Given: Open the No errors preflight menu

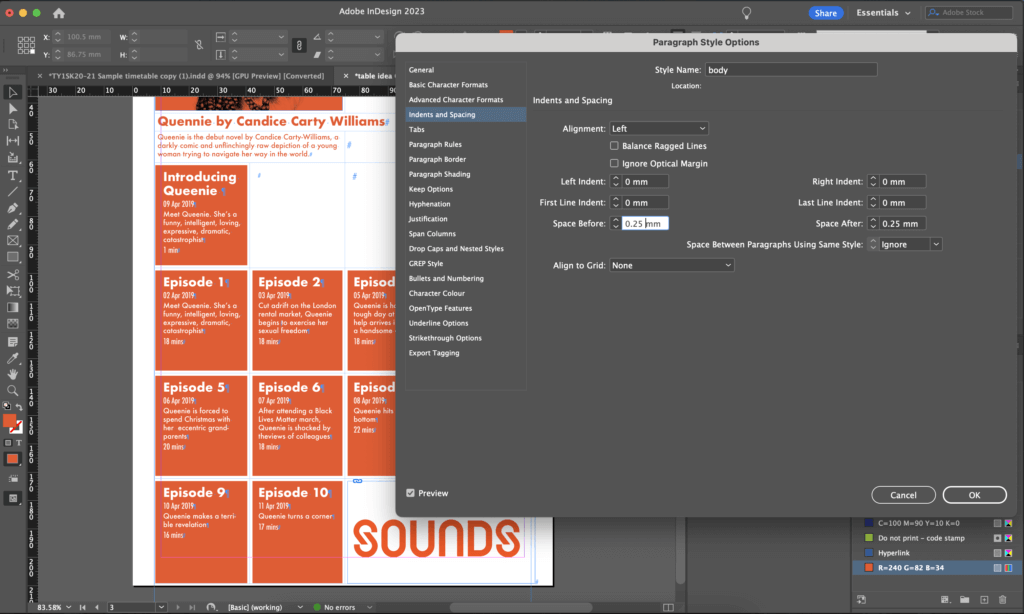Looking at the screenshot, I should tap(370, 607).
